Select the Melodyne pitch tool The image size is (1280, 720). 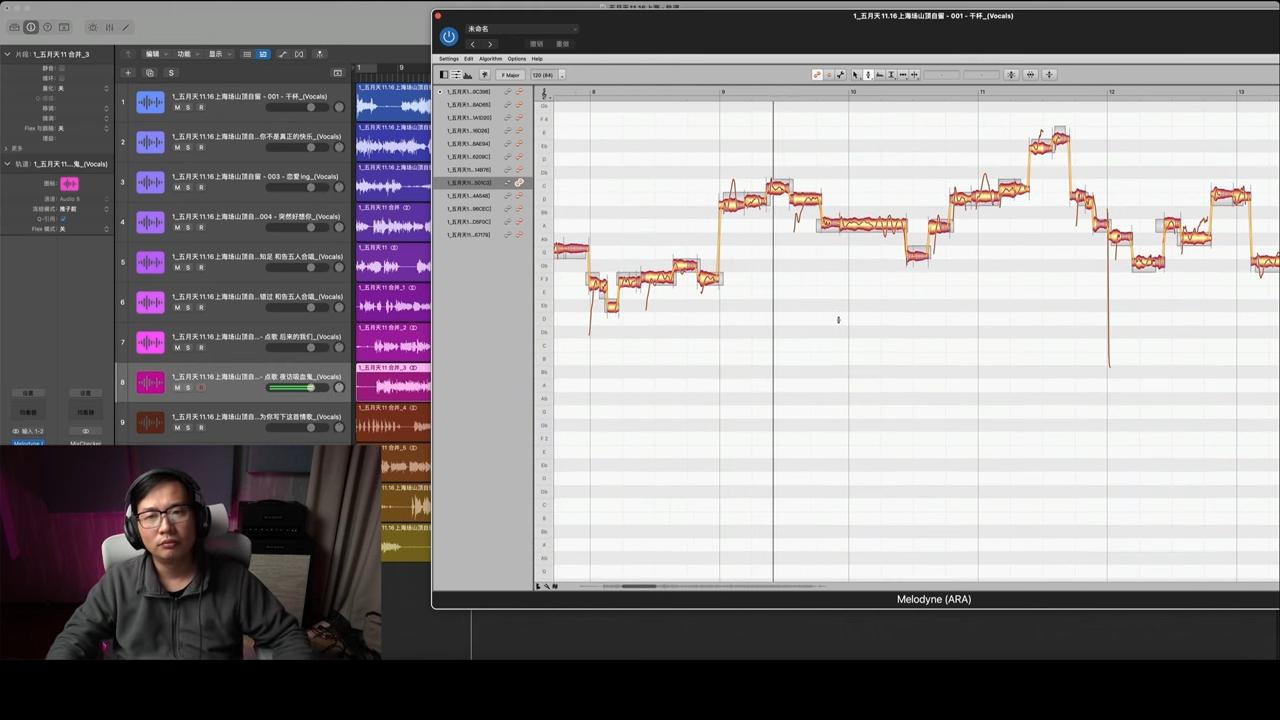(x=867, y=75)
